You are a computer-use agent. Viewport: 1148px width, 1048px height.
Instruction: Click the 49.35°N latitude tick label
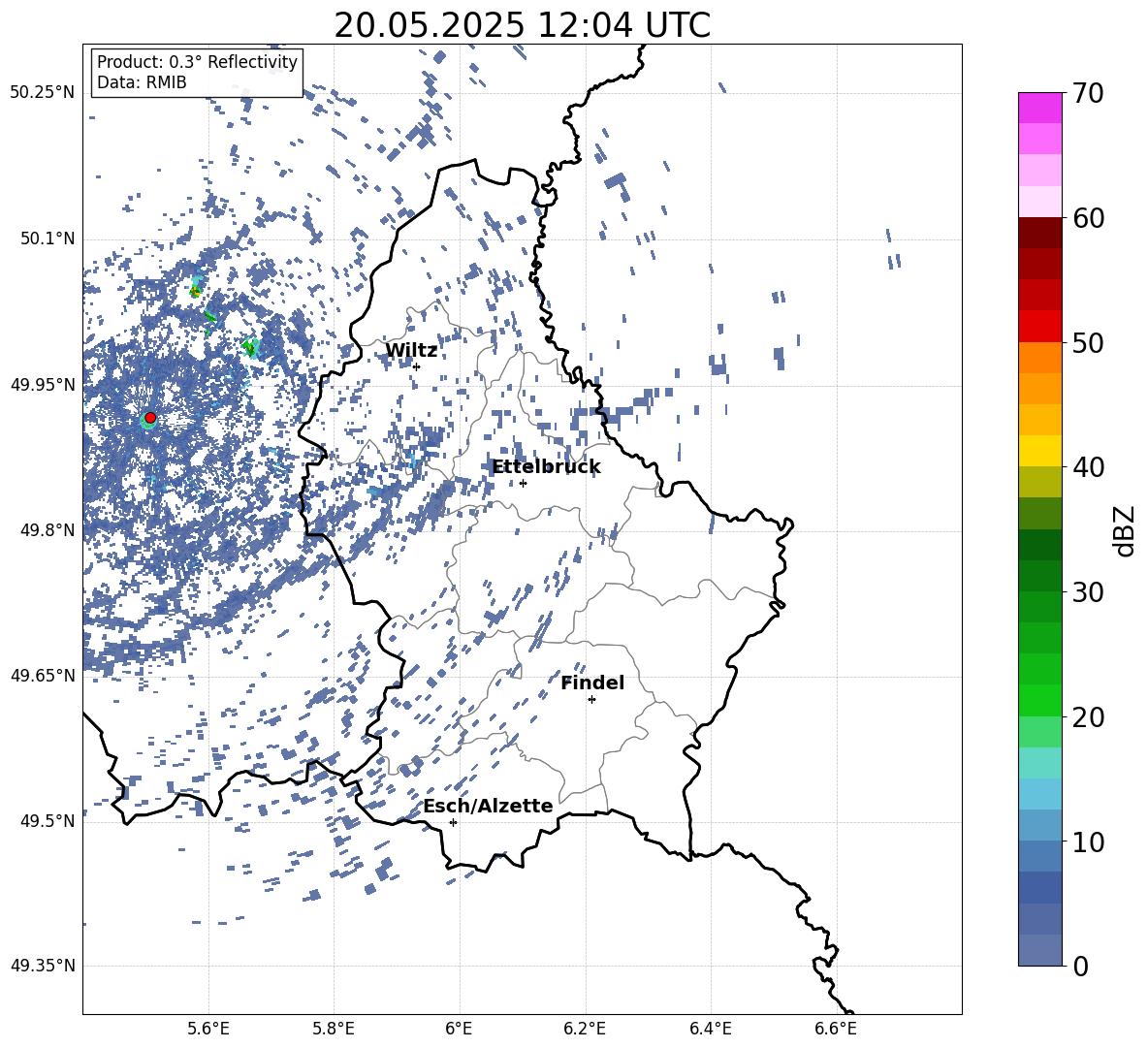coord(43,966)
